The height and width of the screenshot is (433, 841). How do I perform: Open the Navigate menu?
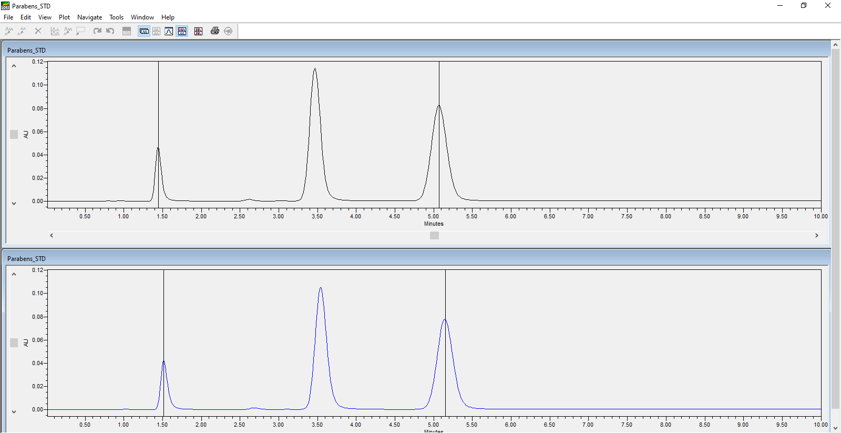(90, 17)
